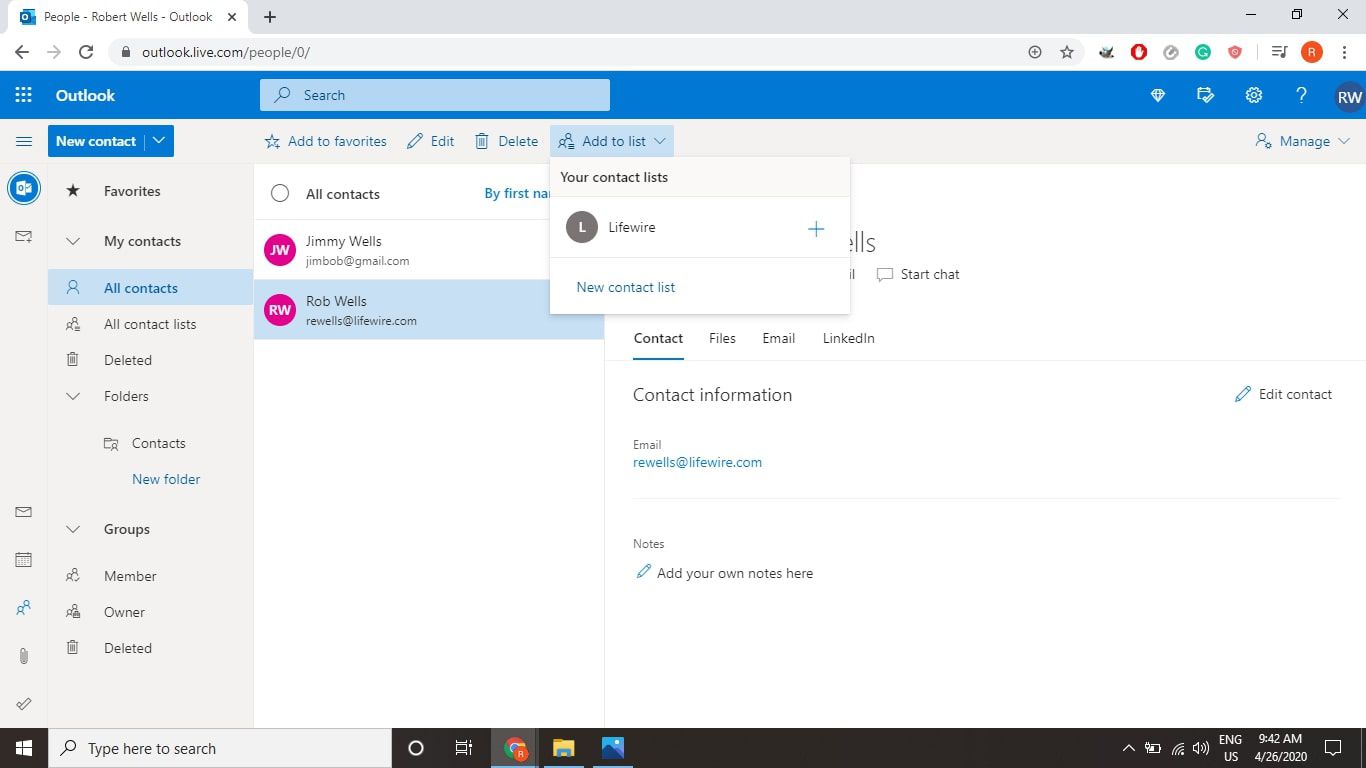This screenshot has width=1366, height=768.
Task: Choose the Lifewire contact list
Action: [700, 227]
